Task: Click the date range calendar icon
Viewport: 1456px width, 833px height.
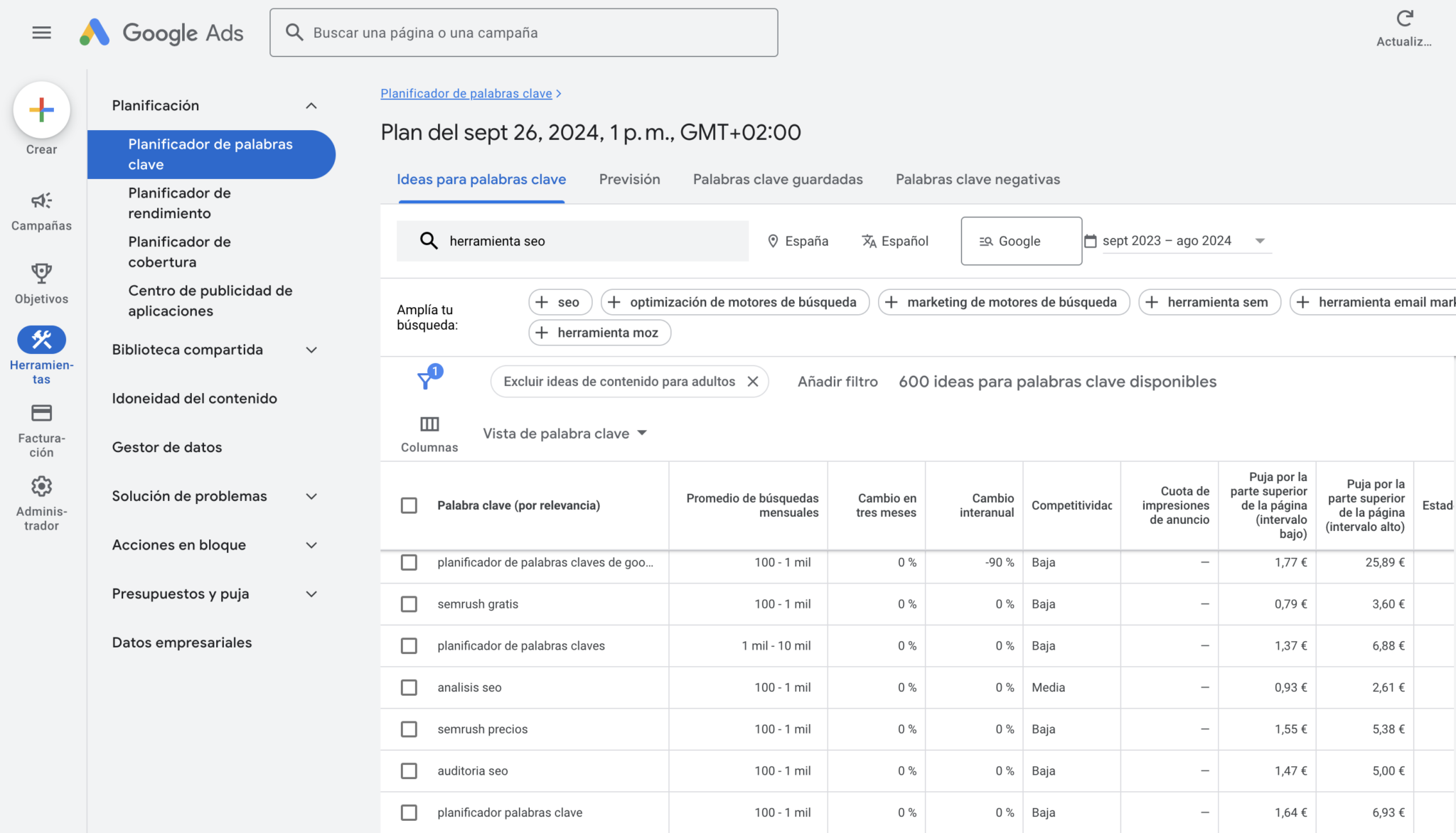Action: tap(1090, 241)
